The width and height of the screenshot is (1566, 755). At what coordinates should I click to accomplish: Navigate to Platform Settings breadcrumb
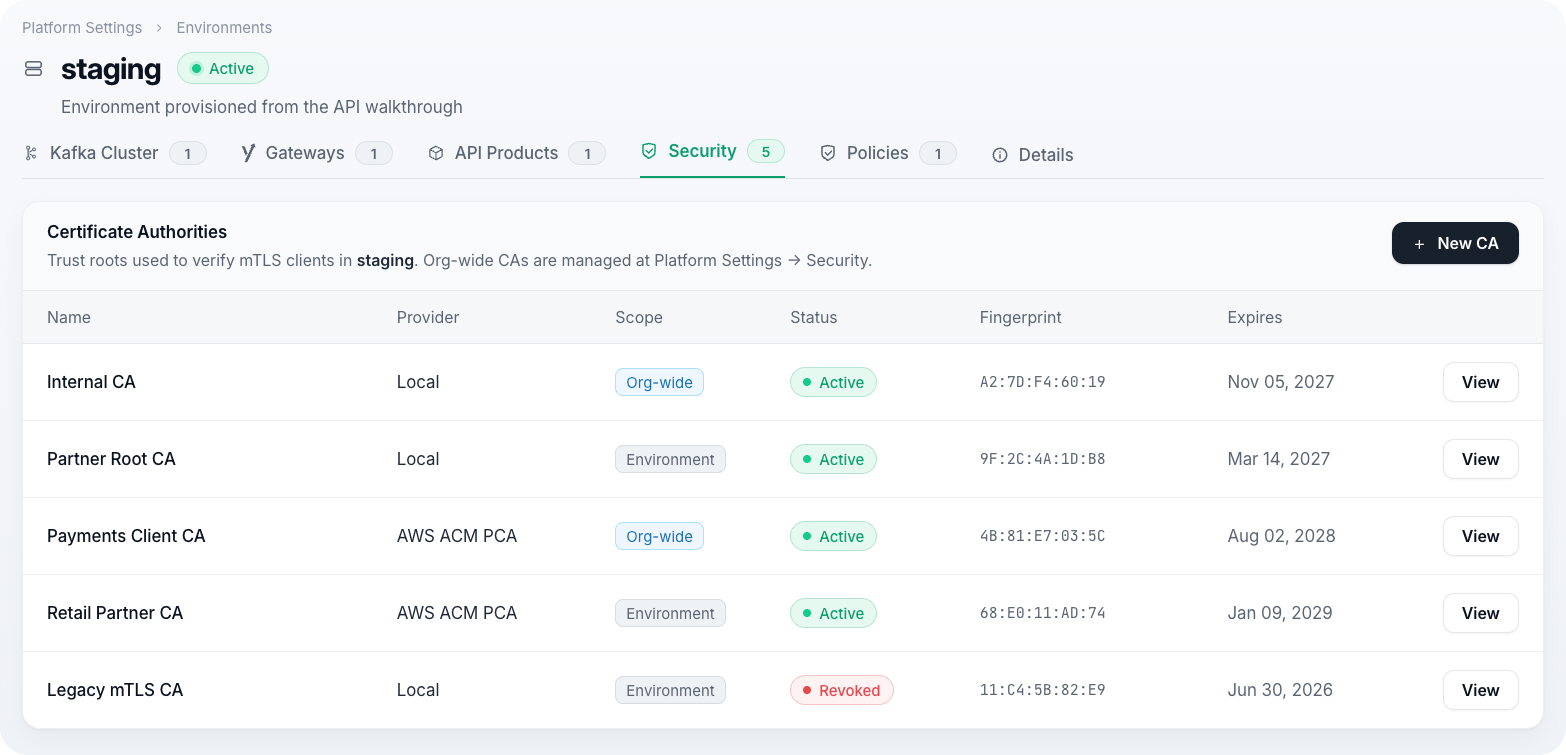tap(82, 28)
